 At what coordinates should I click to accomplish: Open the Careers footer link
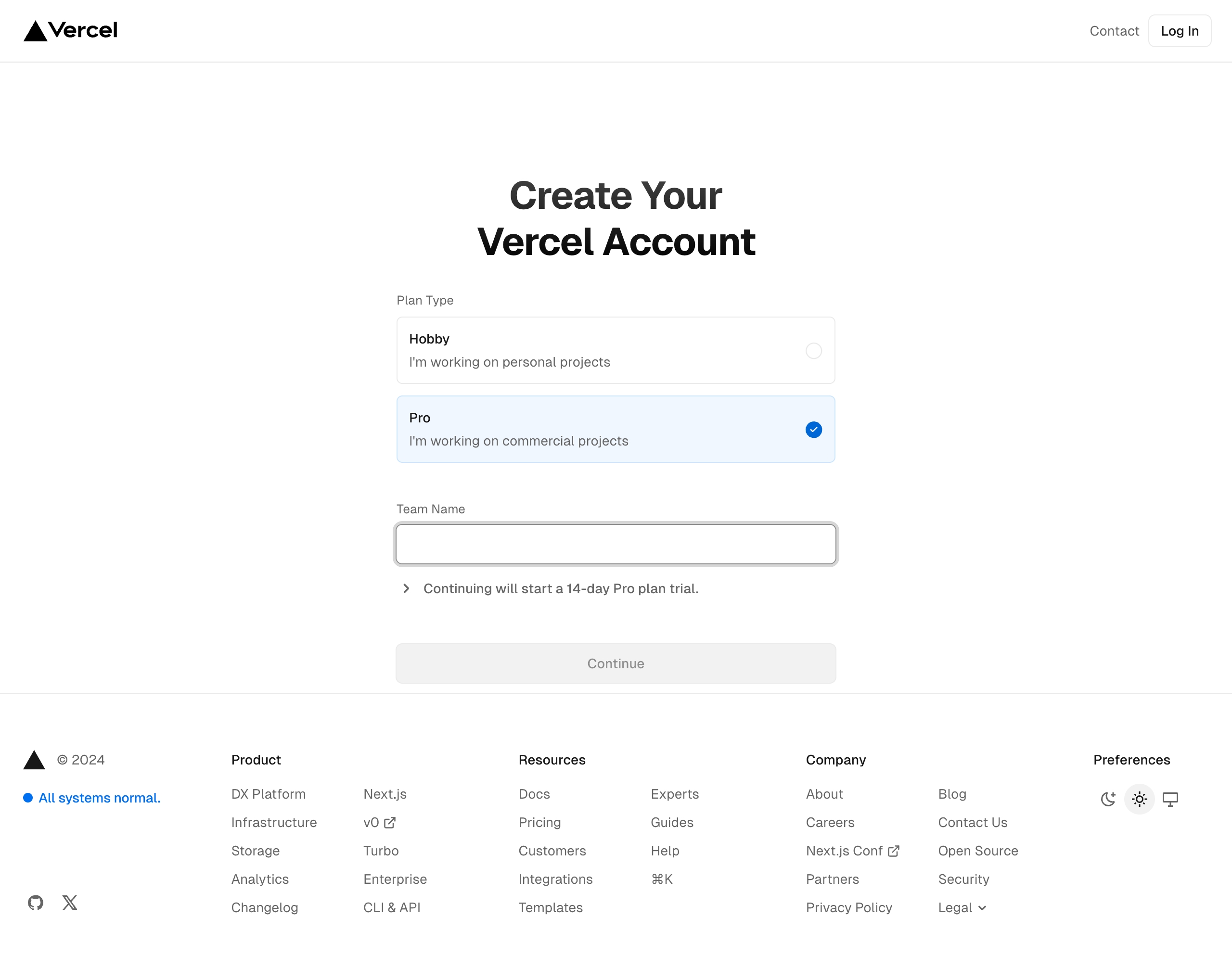pyautogui.click(x=830, y=822)
